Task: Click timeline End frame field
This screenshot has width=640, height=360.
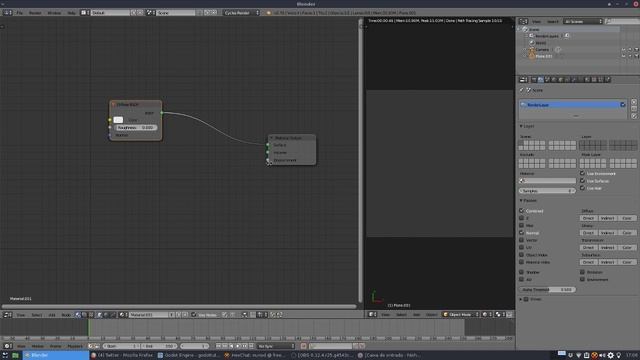Action: coord(159,346)
